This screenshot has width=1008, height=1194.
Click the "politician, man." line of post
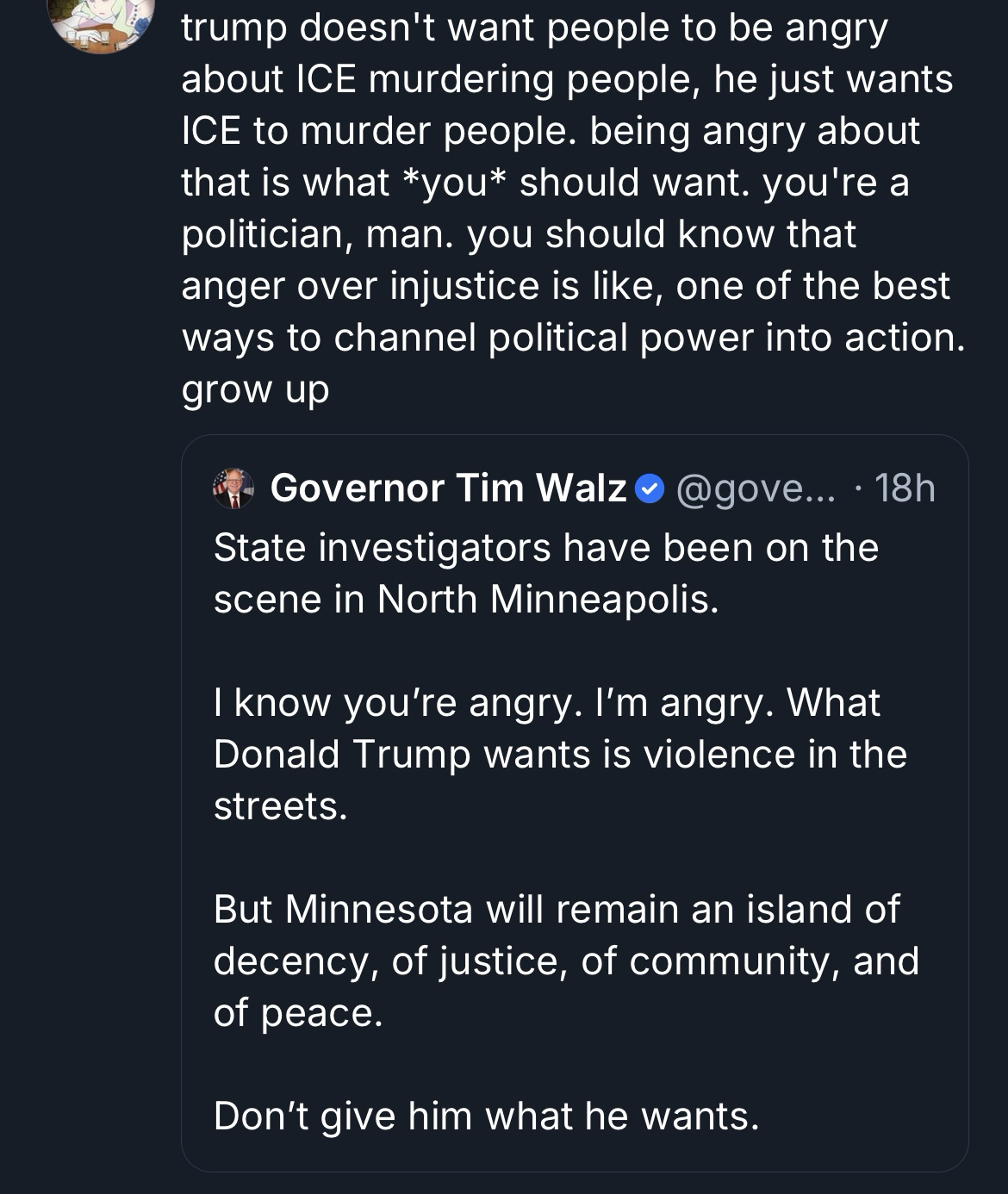[x=519, y=233]
